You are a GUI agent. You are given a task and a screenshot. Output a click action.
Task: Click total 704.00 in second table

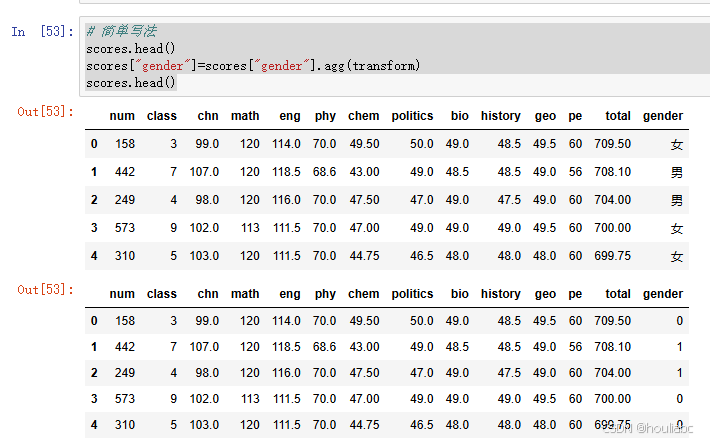pyautogui.click(x=612, y=373)
